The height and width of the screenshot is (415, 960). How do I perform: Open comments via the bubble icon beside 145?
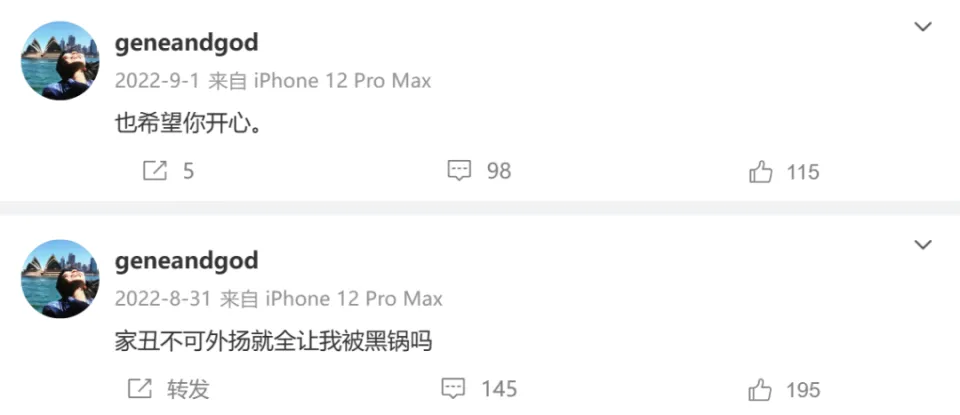(453, 389)
